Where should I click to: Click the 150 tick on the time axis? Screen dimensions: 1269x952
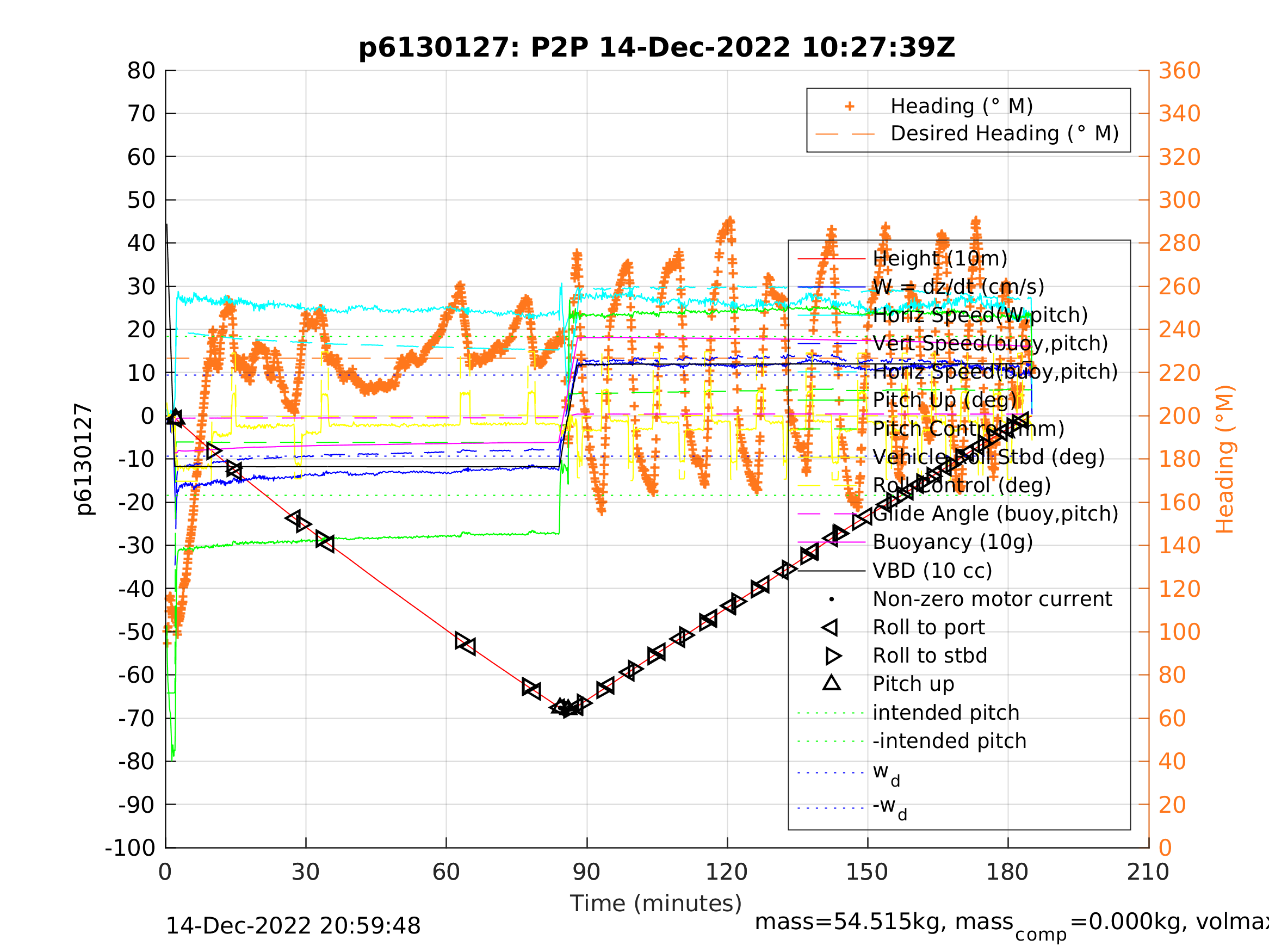(867, 872)
